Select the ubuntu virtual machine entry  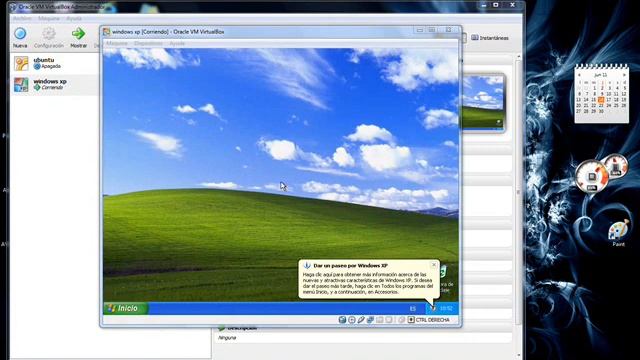(55, 63)
